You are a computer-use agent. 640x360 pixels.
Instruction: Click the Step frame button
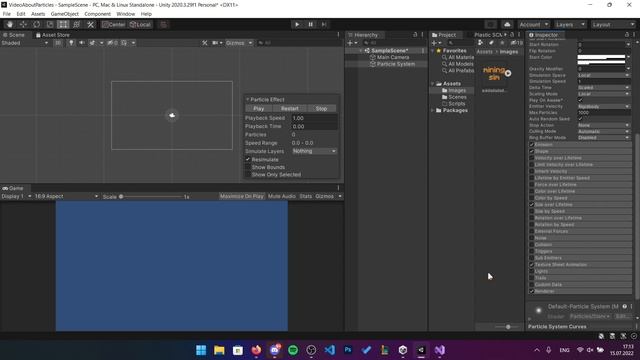pyautogui.click(x=324, y=24)
